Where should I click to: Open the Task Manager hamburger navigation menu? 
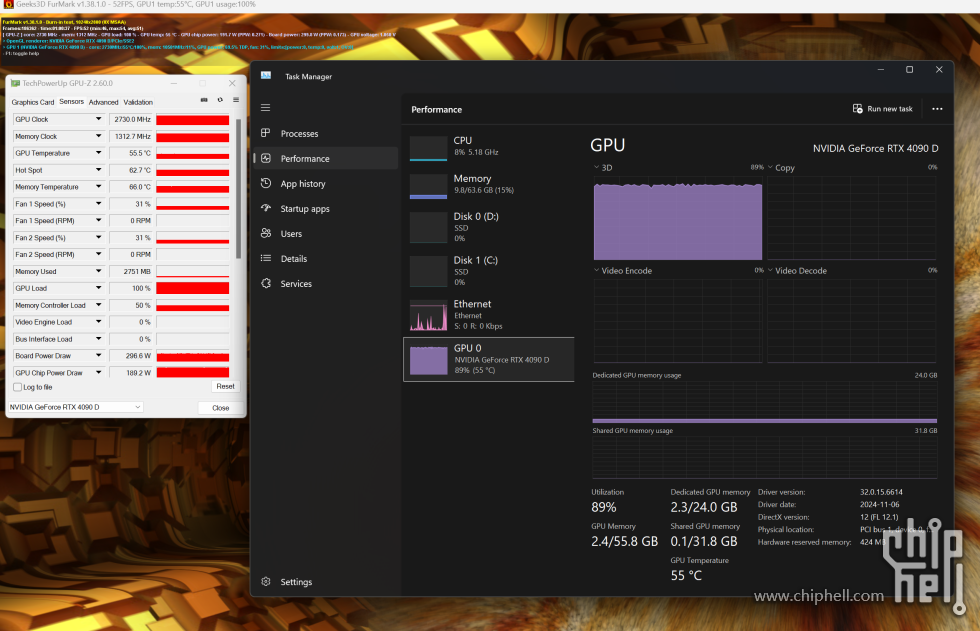[x=266, y=107]
